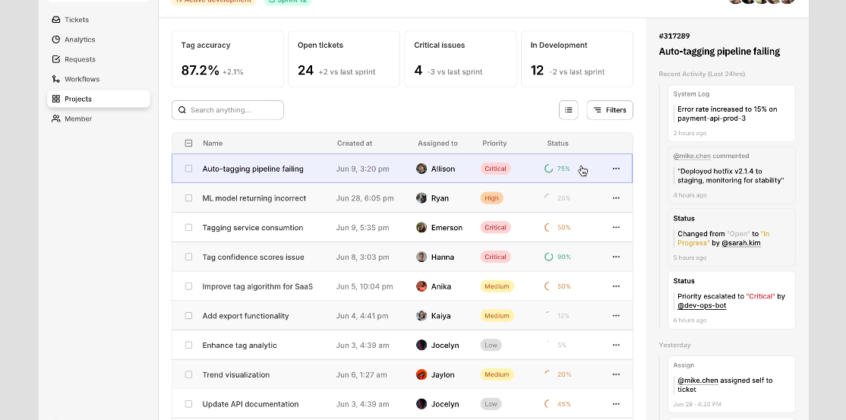Sort by the Priority column header
The width and height of the screenshot is (846, 420).
pos(494,143)
